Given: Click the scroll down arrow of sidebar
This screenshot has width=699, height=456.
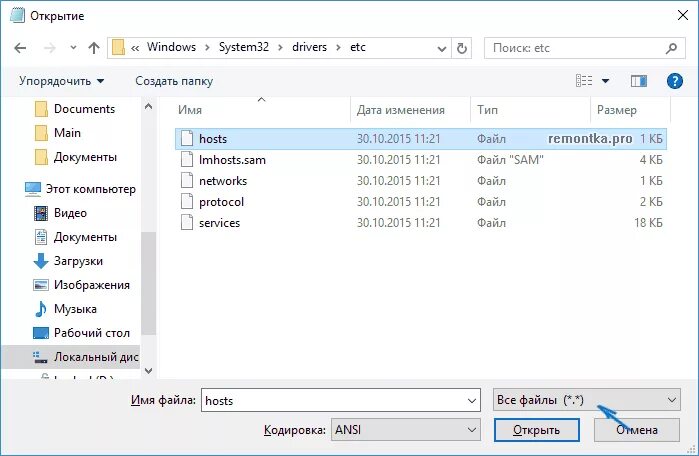Looking at the screenshot, I should pos(148,370).
